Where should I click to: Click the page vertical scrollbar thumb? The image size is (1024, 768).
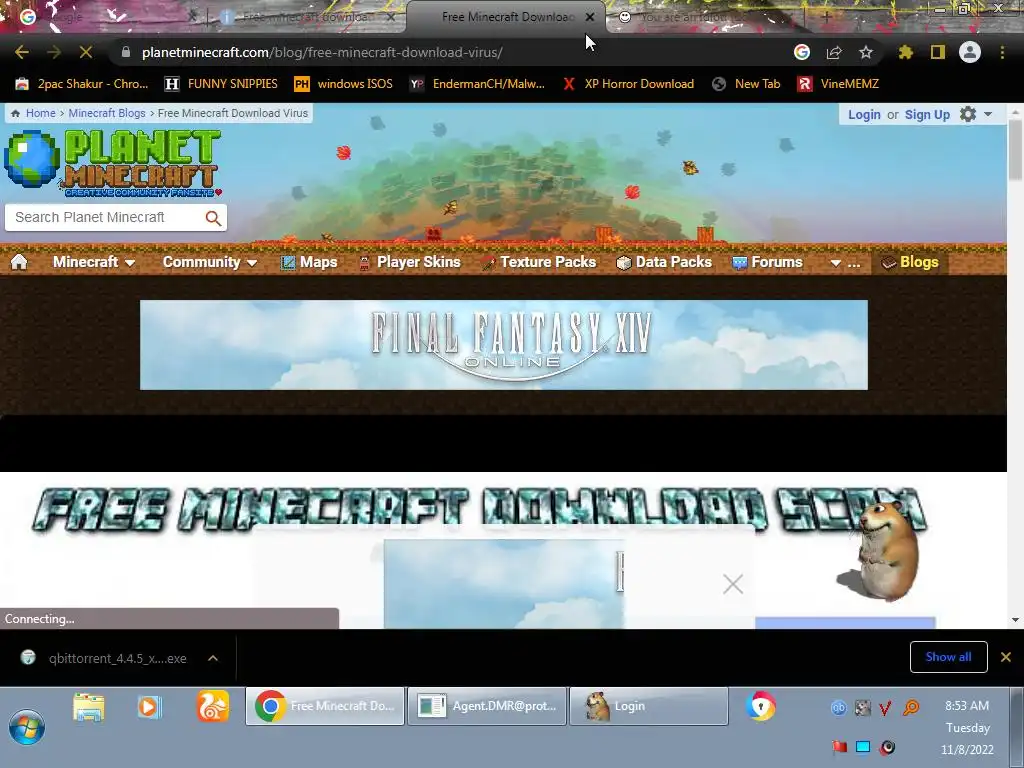[x=1015, y=149]
